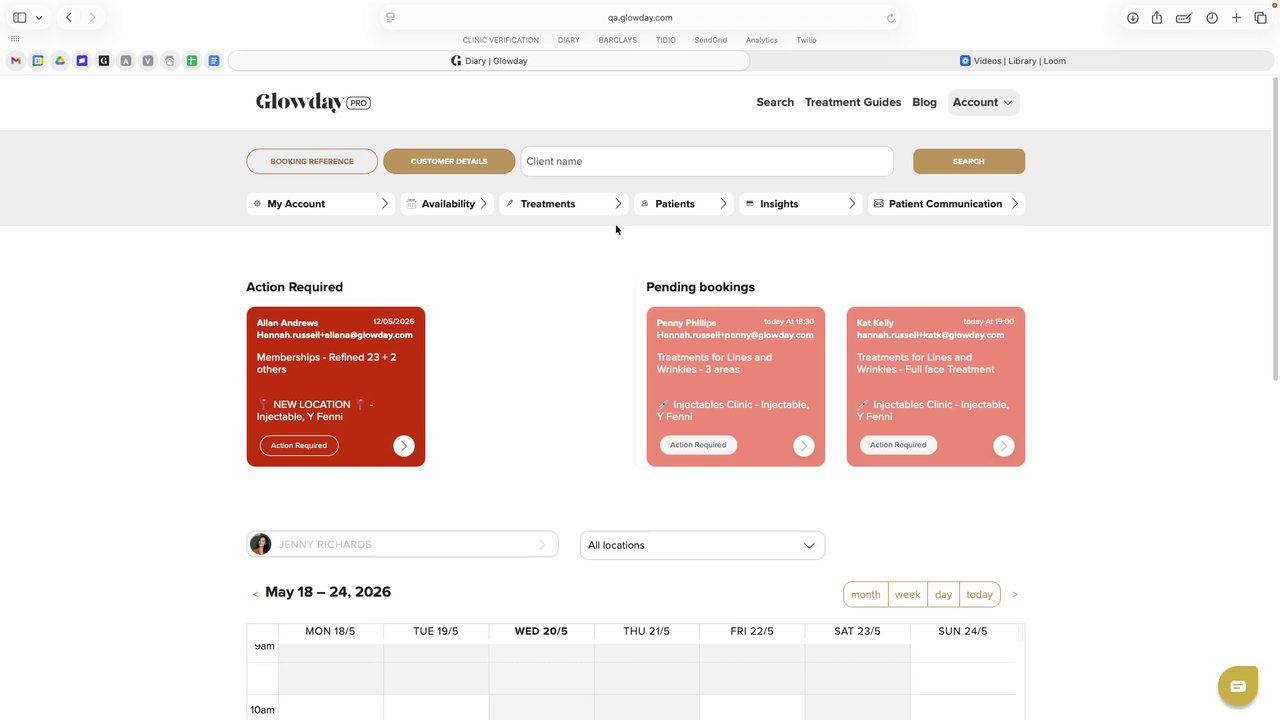Switch the calendar to month view
Image resolution: width=1280 pixels, height=720 pixels.
(866, 594)
